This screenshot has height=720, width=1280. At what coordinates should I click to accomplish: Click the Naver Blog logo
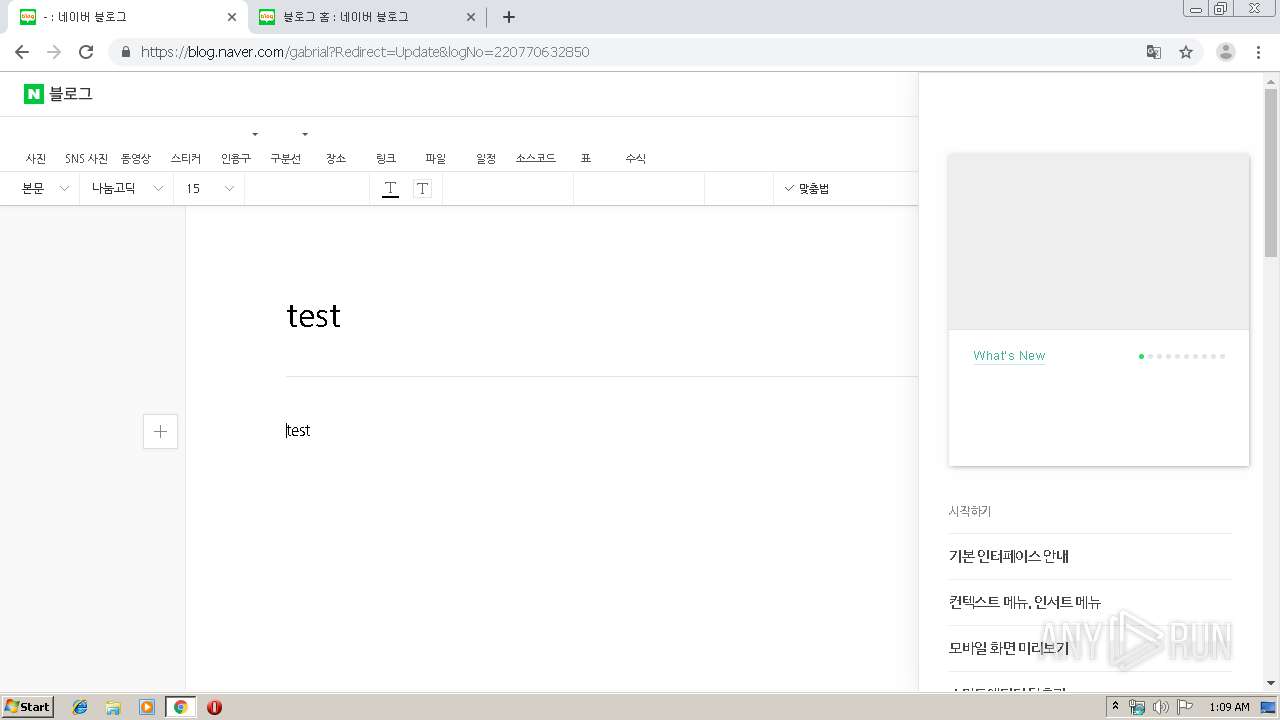point(58,94)
